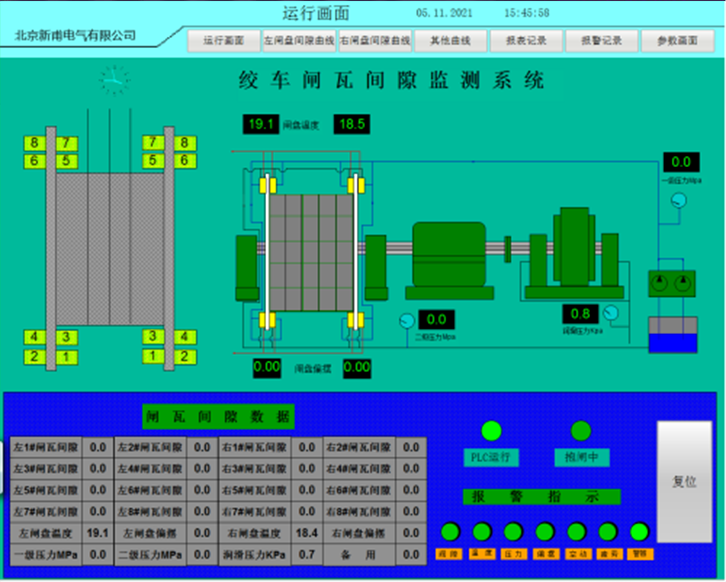Viewport: 726px width, 582px height.
Task: Click the rightmost alarm indicator light
Action: [640, 531]
